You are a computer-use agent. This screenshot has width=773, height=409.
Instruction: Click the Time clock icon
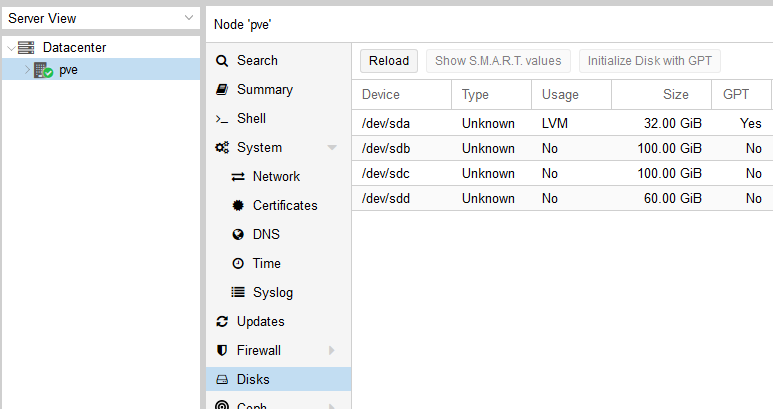coord(238,264)
